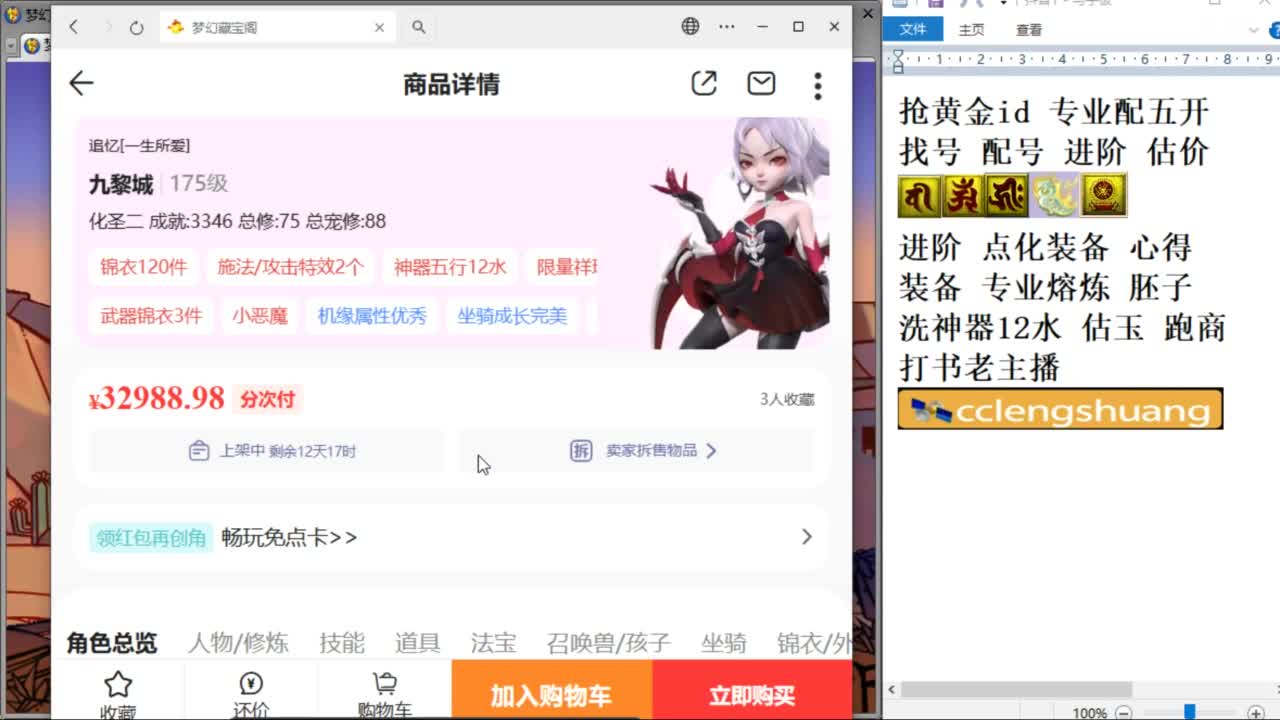Image resolution: width=1280 pixels, height=720 pixels.
Task: Click the 武器锦衣3件 tag
Action: pos(151,316)
